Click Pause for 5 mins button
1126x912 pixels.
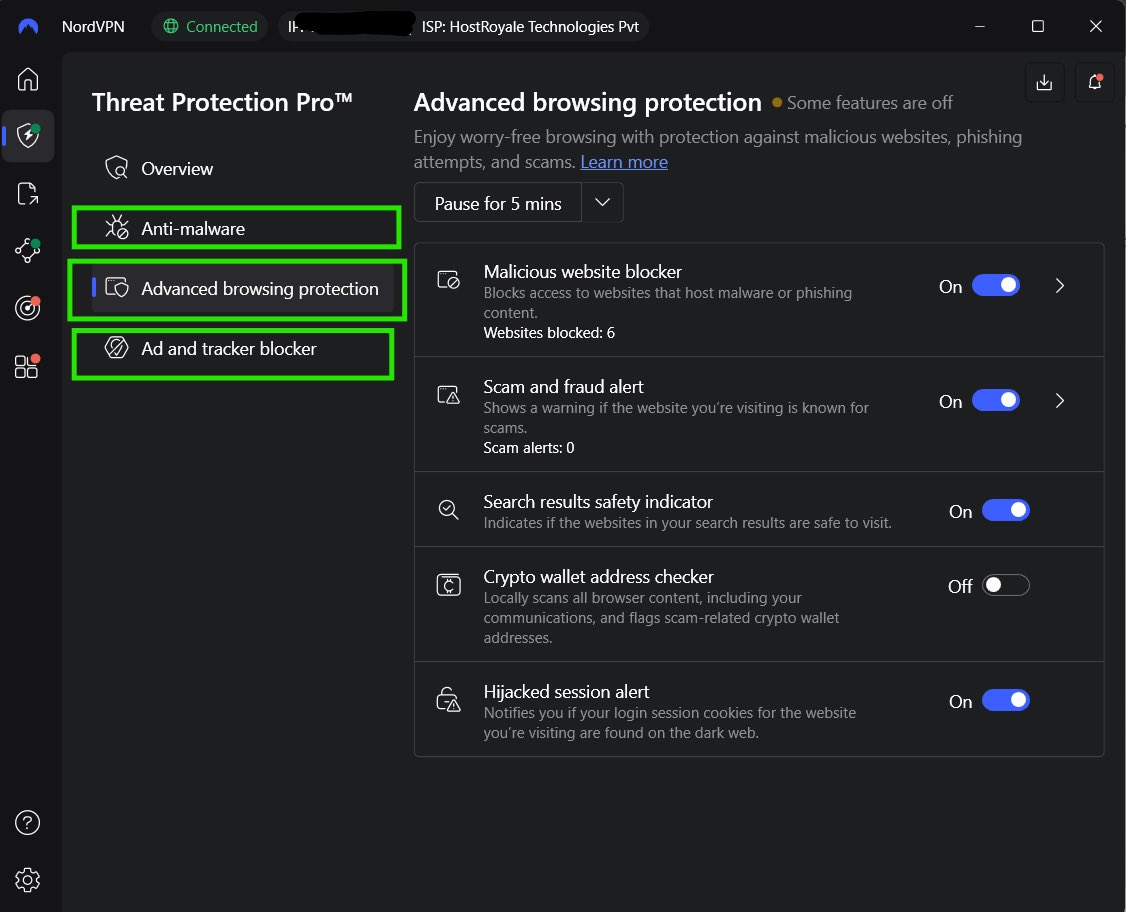[498, 203]
